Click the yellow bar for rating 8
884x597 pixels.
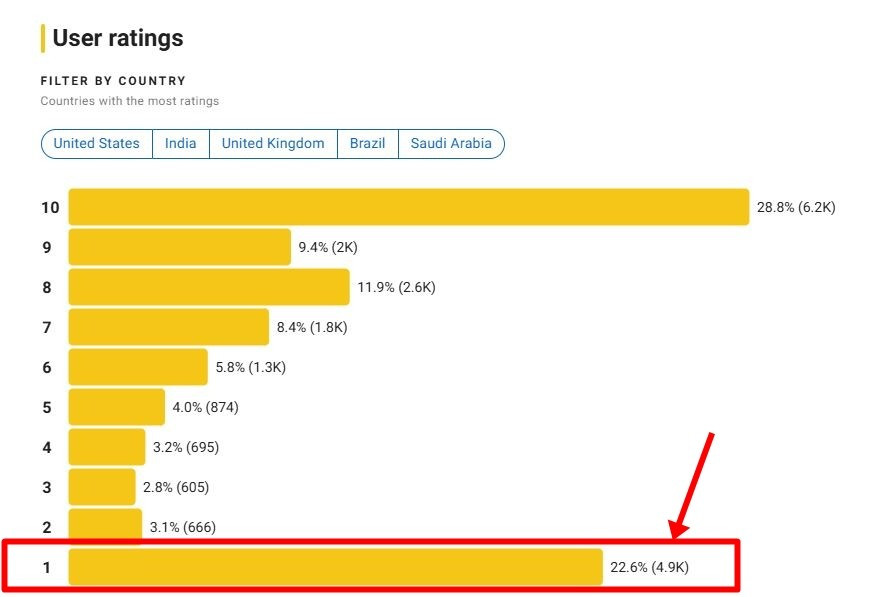click(208, 287)
